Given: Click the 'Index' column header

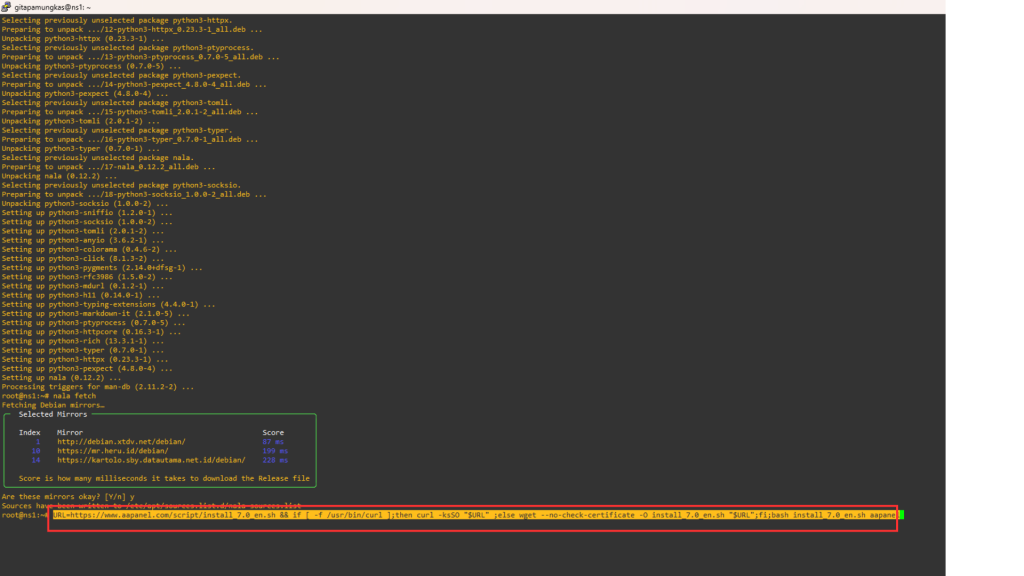Looking at the screenshot, I should 30,432.
